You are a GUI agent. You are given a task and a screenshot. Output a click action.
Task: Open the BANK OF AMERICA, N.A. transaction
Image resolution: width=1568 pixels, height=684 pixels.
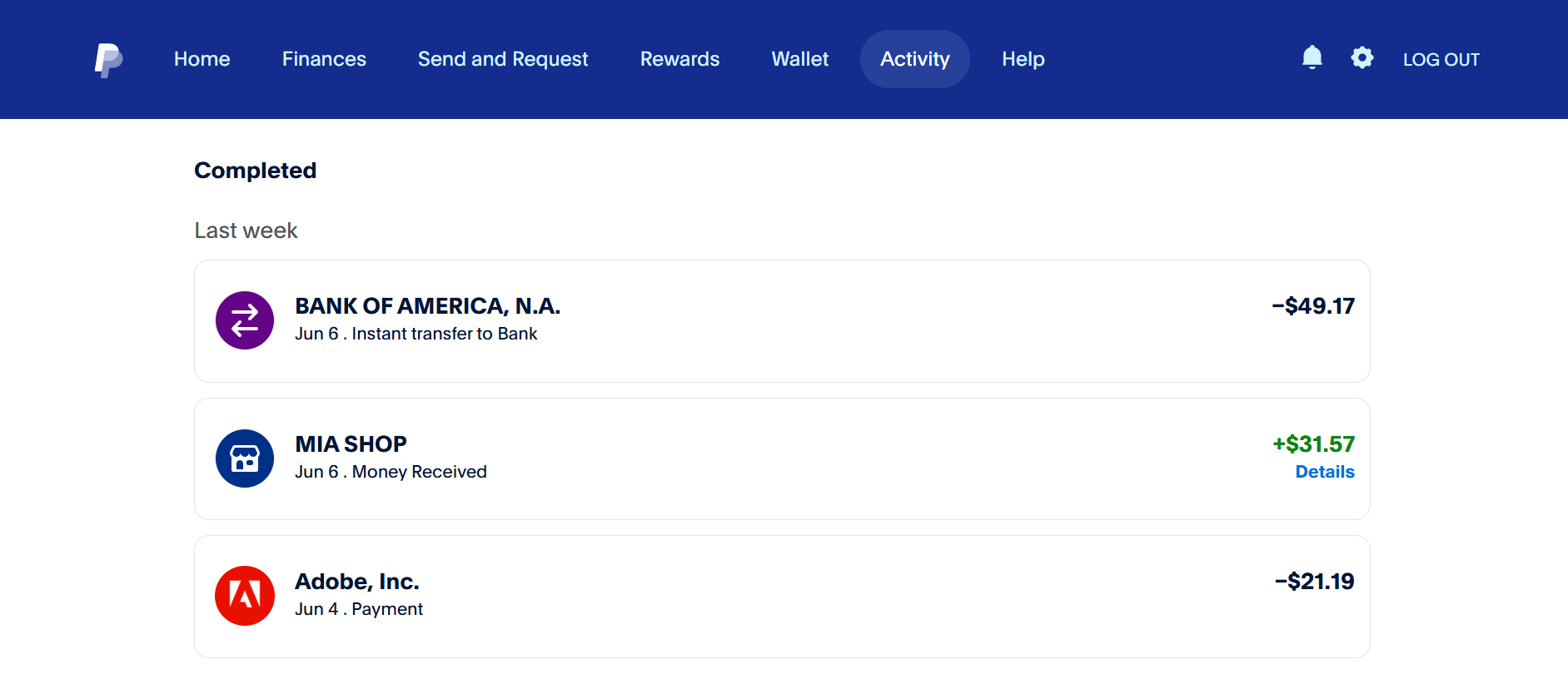pos(427,306)
